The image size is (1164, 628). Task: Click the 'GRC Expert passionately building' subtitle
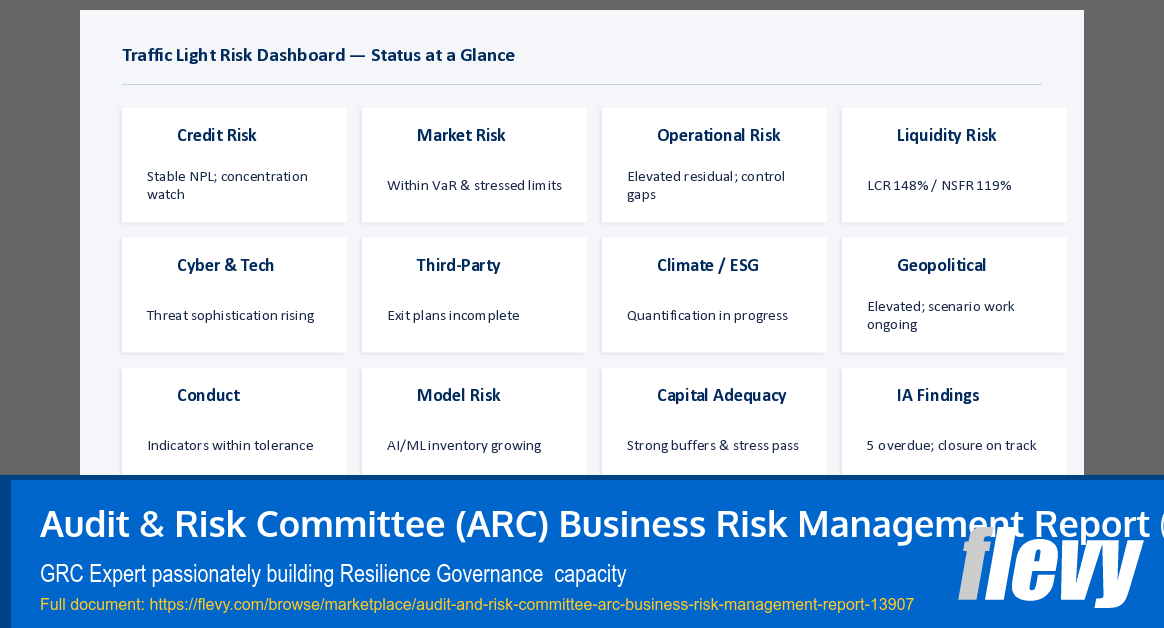tap(333, 574)
